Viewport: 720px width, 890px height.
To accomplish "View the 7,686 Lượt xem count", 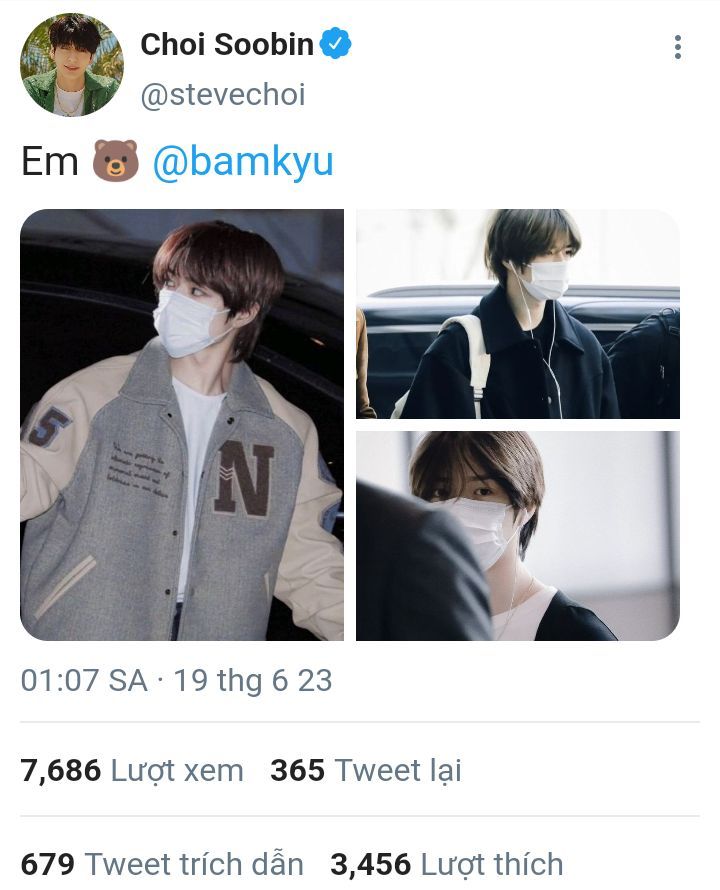I will 132,770.
